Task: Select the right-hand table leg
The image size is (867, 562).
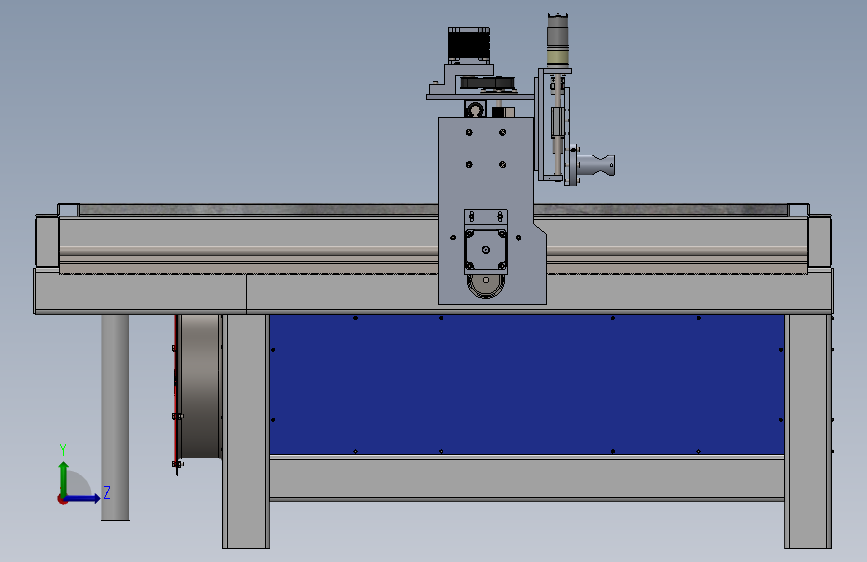Action: coord(808,431)
